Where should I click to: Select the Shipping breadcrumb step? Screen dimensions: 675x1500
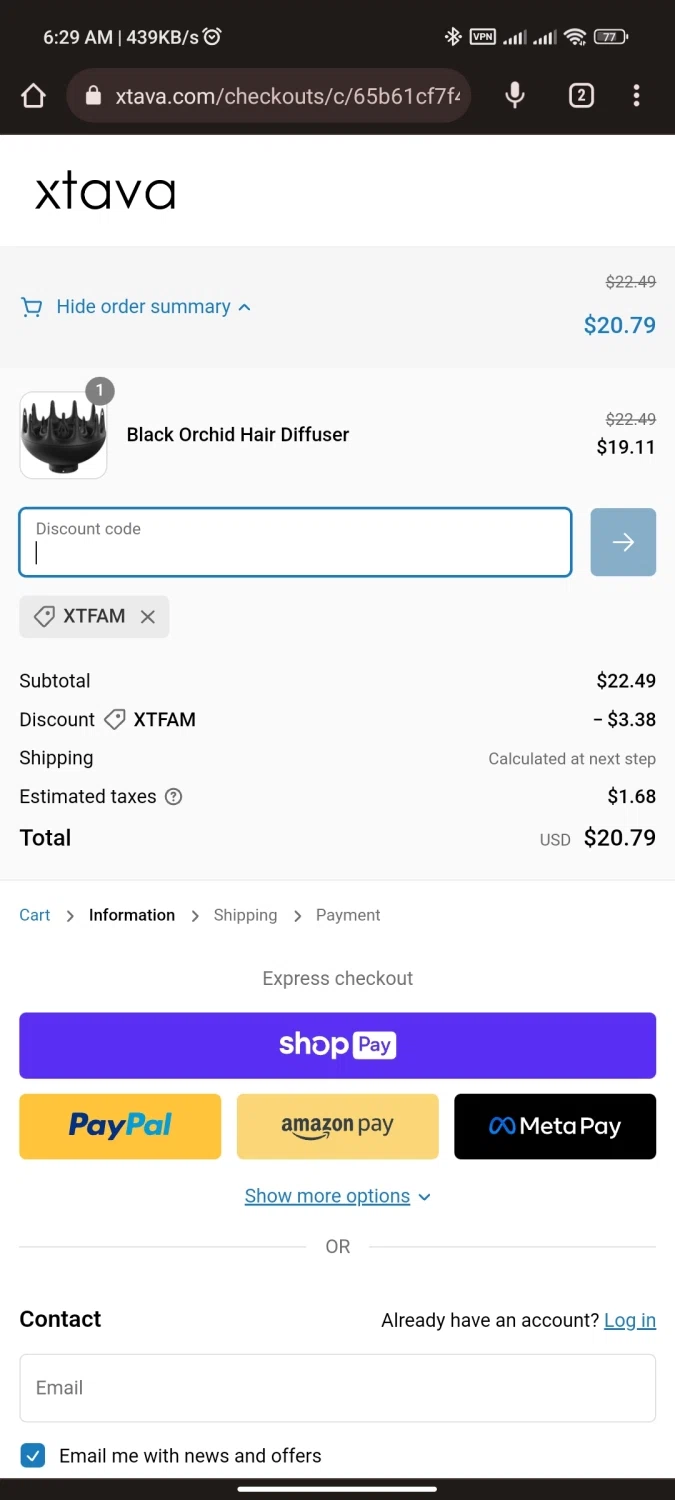click(245, 915)
